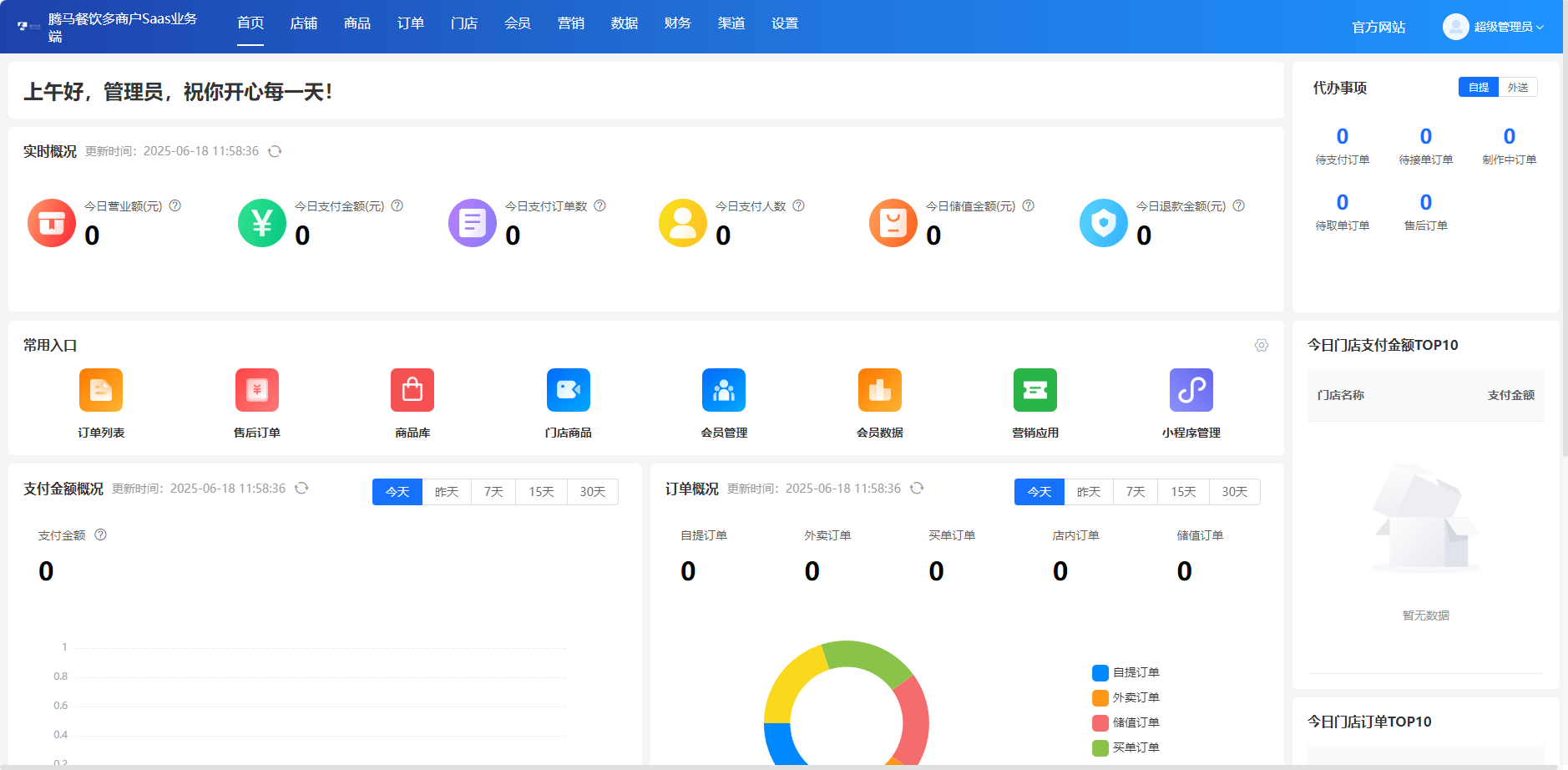The image size is (1568, 770).
Task: Show help tooltip for 今日营业额
Action: click(x=177, y=205)
